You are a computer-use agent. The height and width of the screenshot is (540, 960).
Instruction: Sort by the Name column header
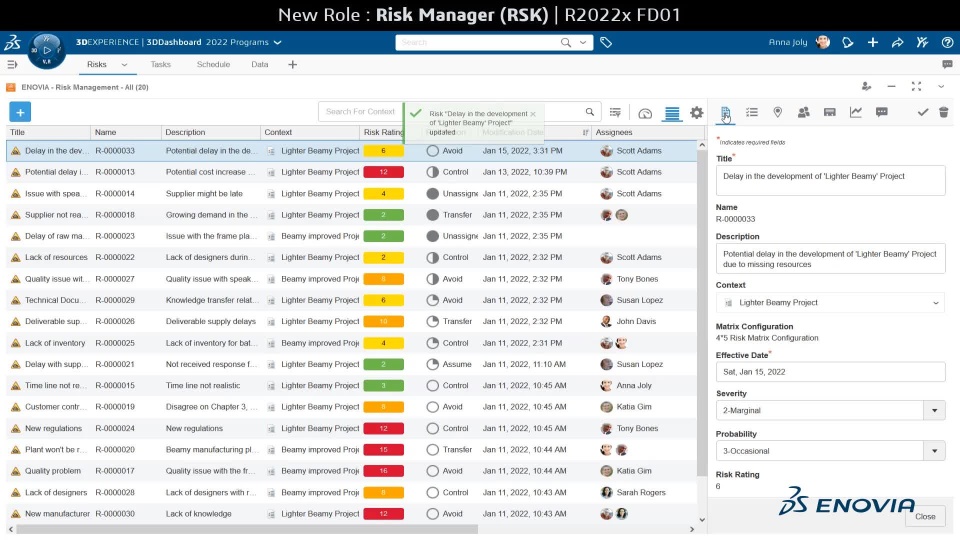126,132
